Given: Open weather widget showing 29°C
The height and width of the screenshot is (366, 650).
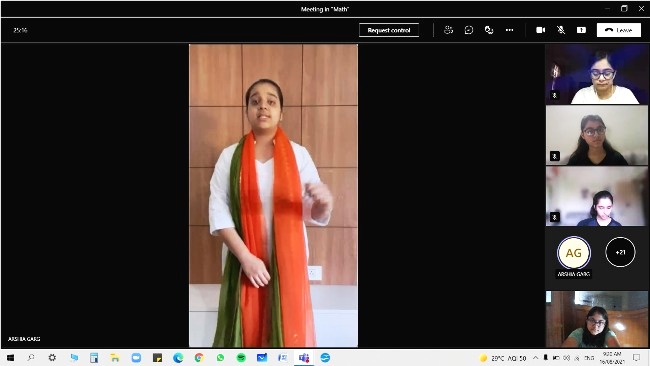Looking at the screenshot, I should (502, 358).
